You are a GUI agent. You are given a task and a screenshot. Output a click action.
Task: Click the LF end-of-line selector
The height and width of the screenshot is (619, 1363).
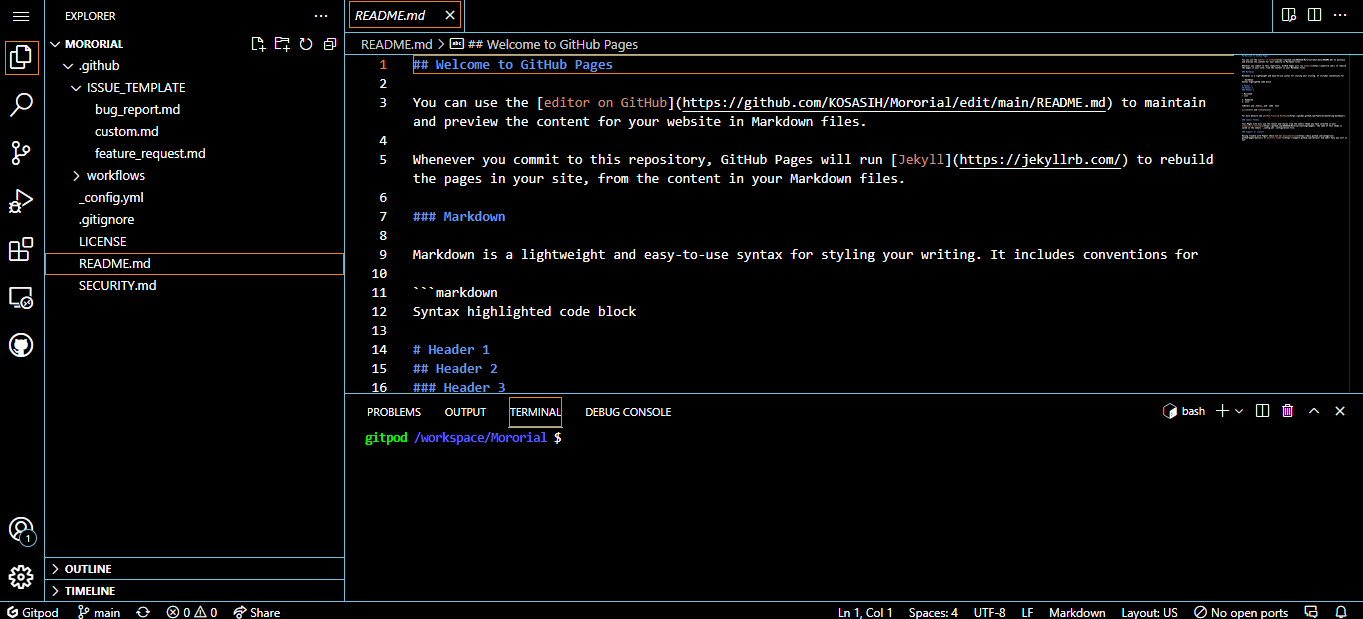tap(1027, 612)
